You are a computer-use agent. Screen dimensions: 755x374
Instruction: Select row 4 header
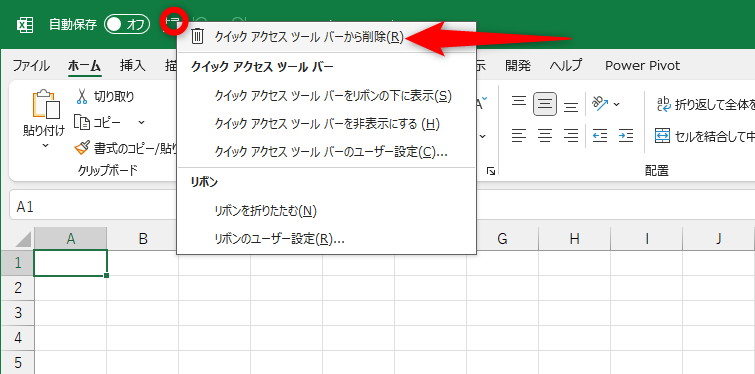pyautogui.click(x=17, y=338)
